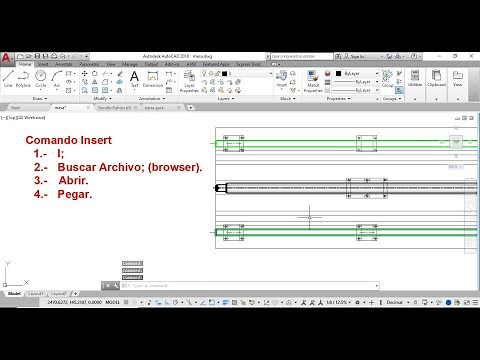Expand the Draw panel dropdown
The height and width of the screenshot is (360, 480).
click(x=40, y=99)
